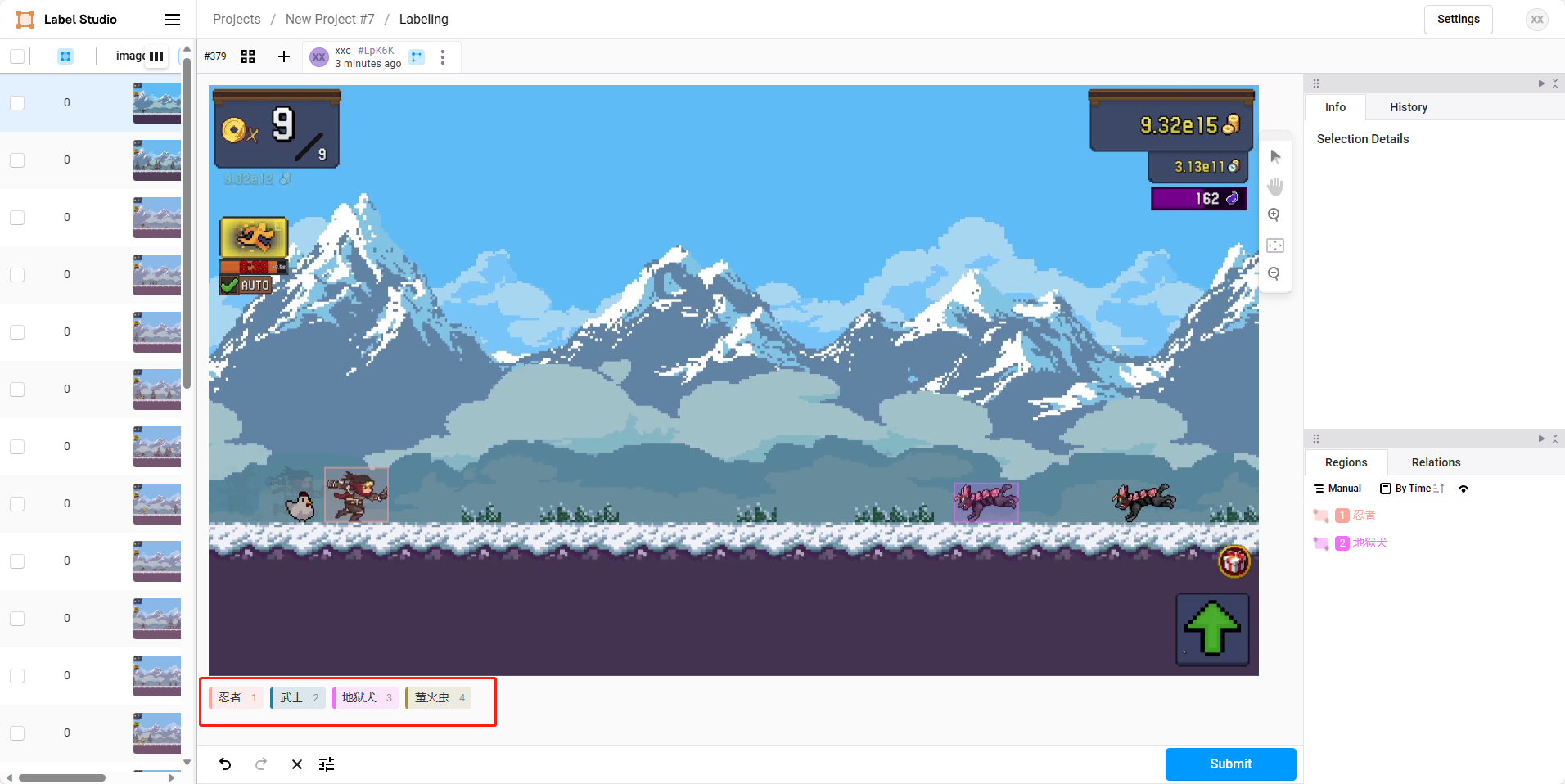The image size is (1565, 784).
Task: Select the arrow move tool
Action: [1274, 156]
